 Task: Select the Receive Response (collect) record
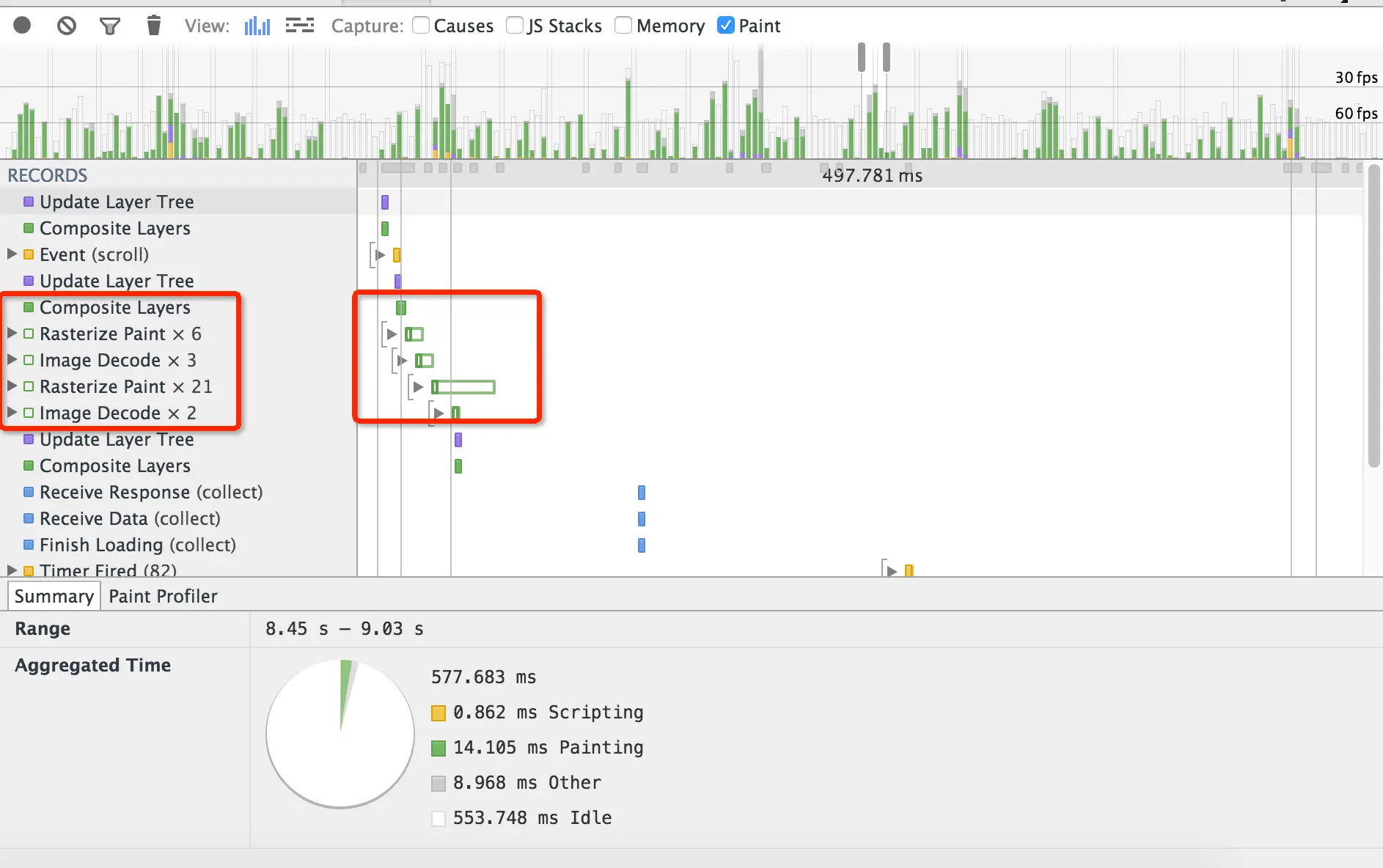click(178, 492)
